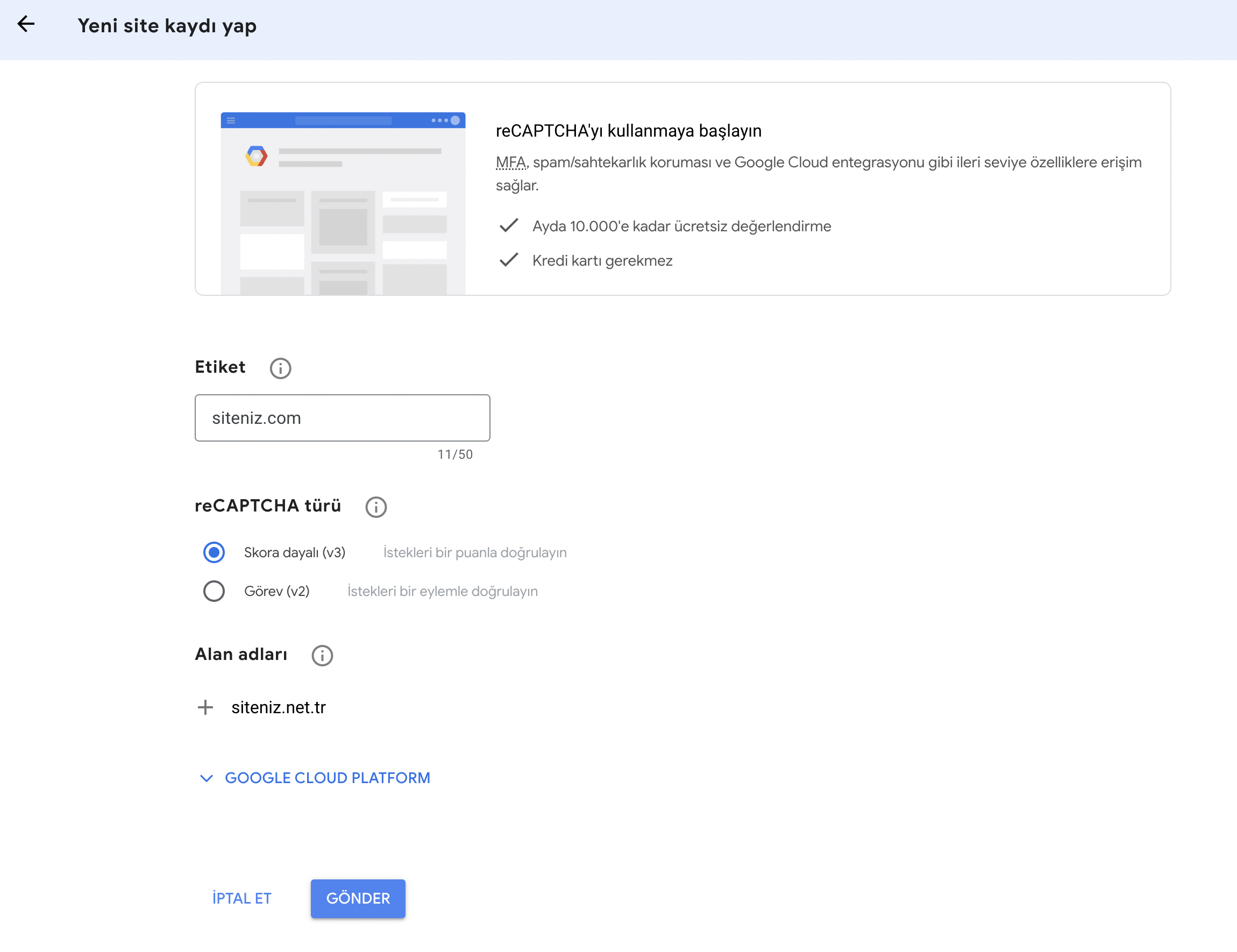Click the Skora dayalı (v3) label text
Image resolution: width=1237 pixels, height=952 pixels.
(x=295, y=552)
